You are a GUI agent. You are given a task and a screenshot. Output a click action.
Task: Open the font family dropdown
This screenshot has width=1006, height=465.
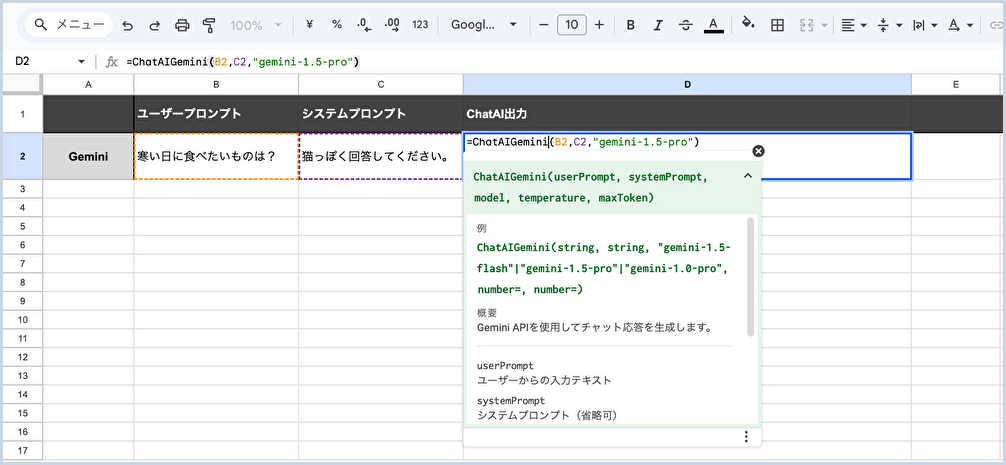pyautogui.click(x=484, y=25)
